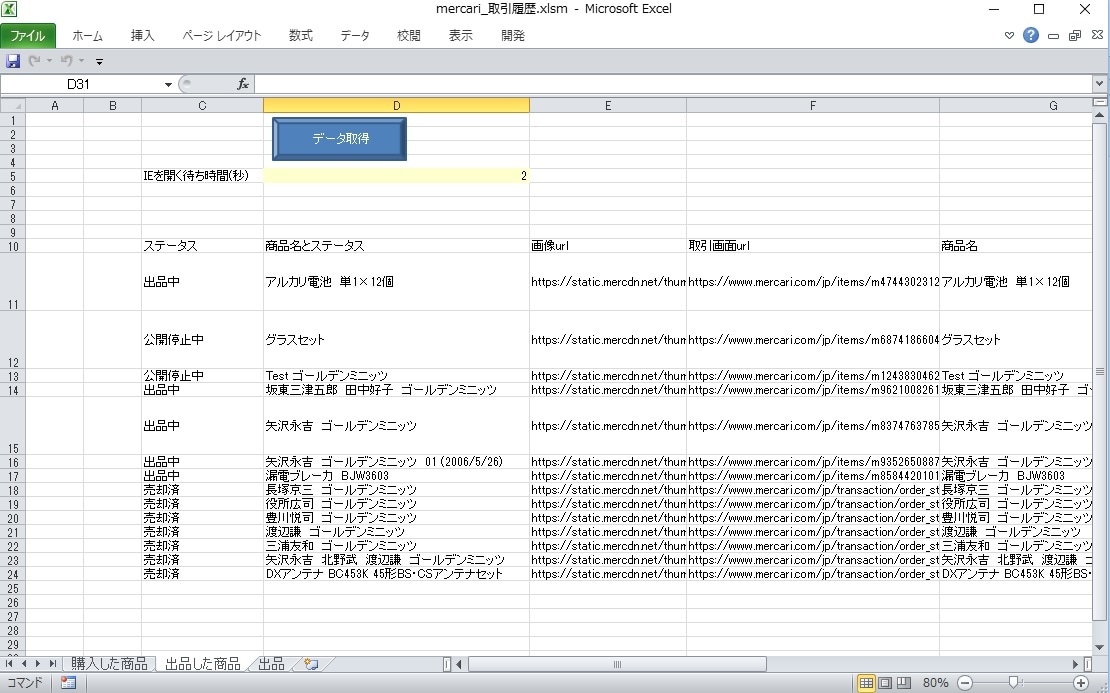Expand the Name Box dropdown arrow
The width and height of the screenshot is (1110, 693).
tap(168, 84)
